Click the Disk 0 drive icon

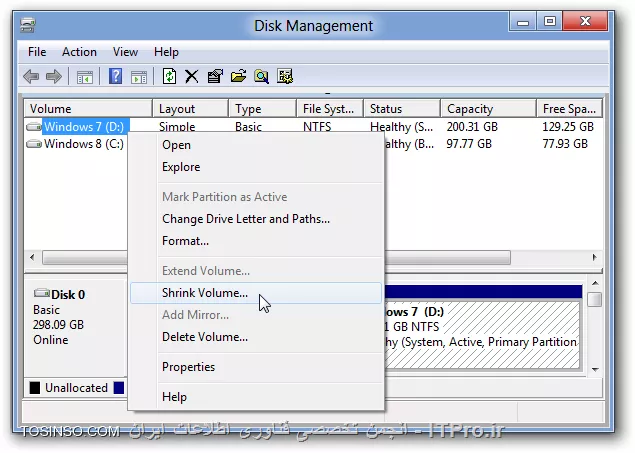(x=41, y=293)
